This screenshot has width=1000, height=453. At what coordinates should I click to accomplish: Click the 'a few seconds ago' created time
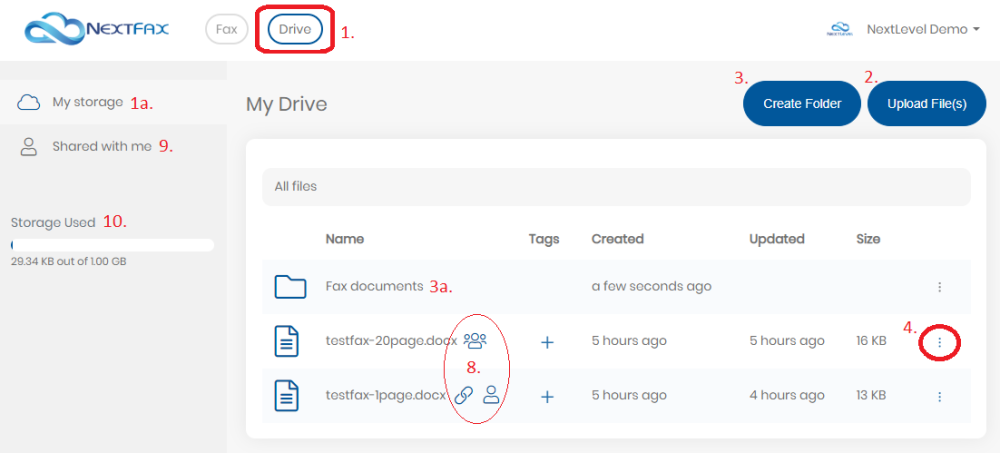tap(651, 286)
